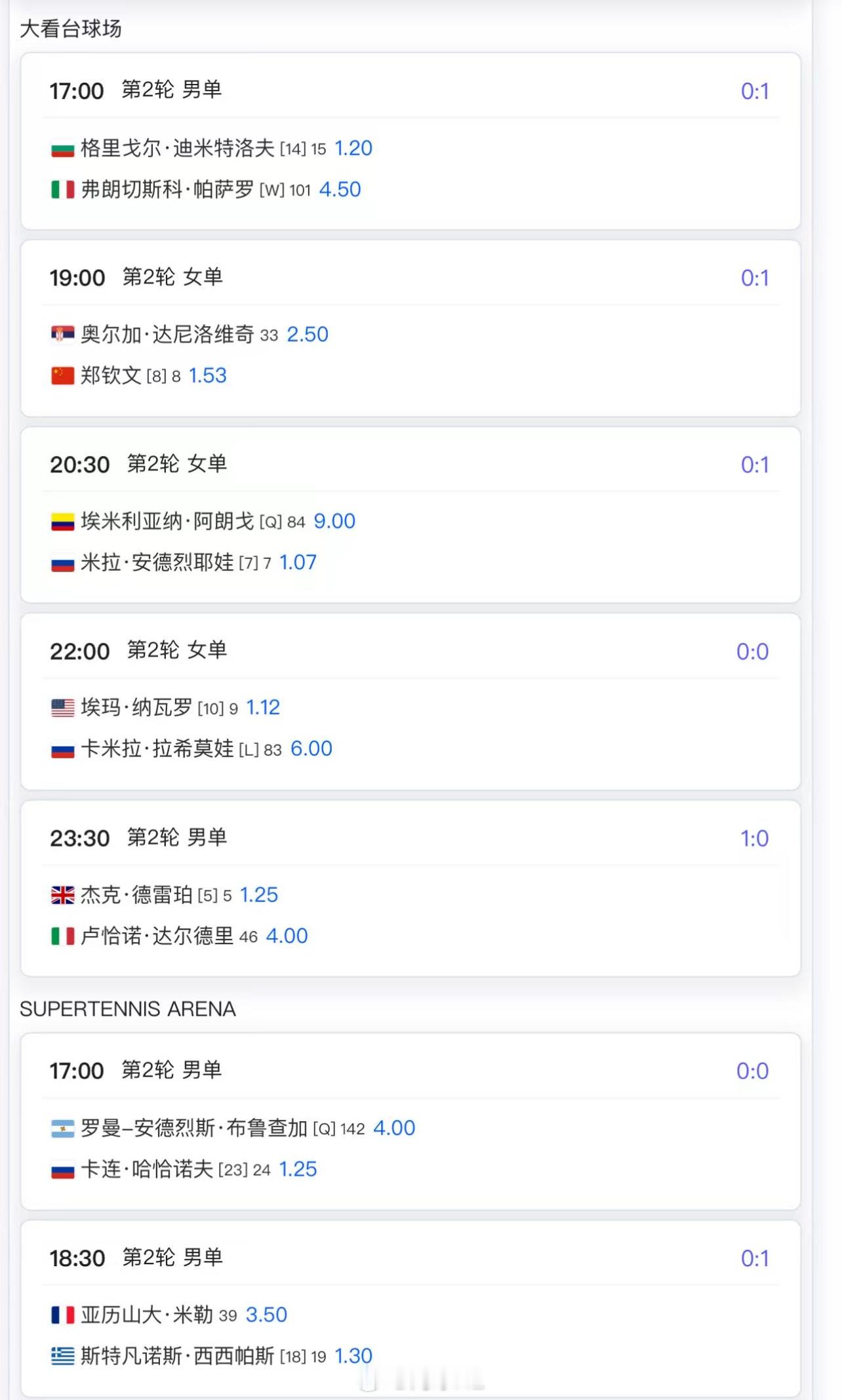
Task: Click the Serbian flag beside 奥尔加·达尼洛维奇
Action: [x=62, y=335]
